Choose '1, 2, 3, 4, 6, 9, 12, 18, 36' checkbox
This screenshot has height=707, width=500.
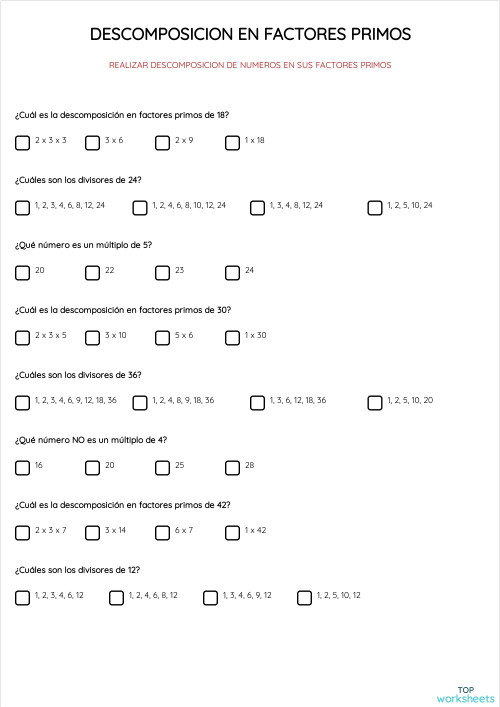pyautogui.click(x=23, y=403)
